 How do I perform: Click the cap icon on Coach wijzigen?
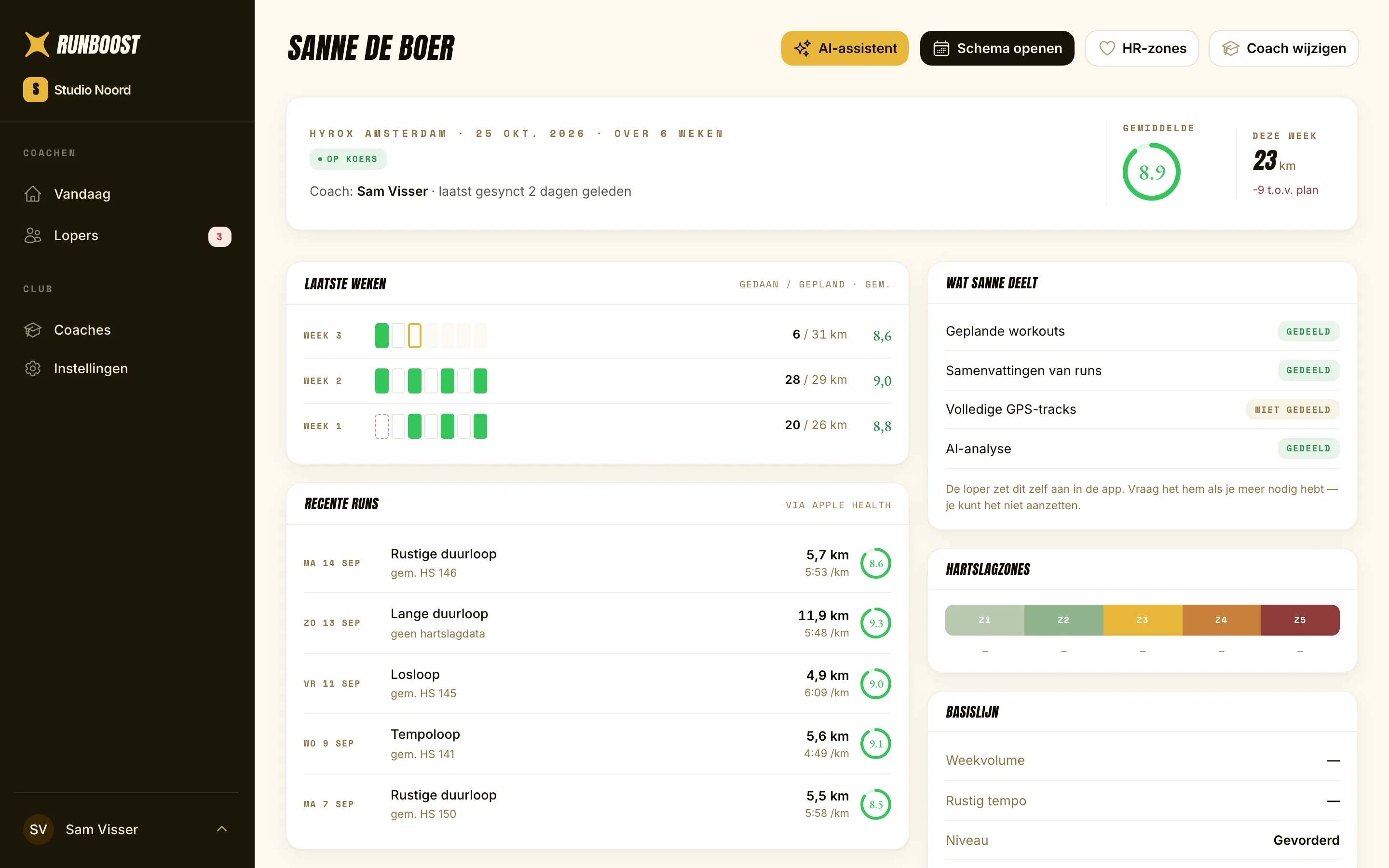(1231, 48)
